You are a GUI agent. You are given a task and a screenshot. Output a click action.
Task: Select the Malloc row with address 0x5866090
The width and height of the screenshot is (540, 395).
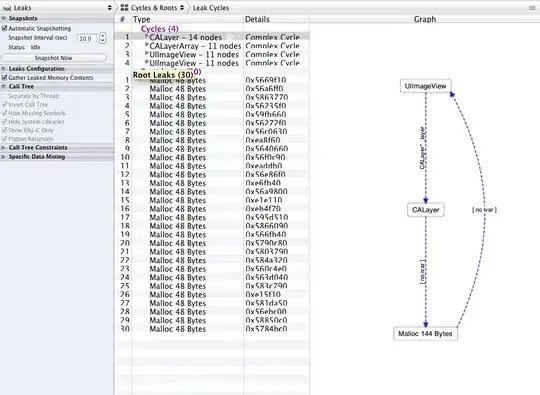click(212, 226)
